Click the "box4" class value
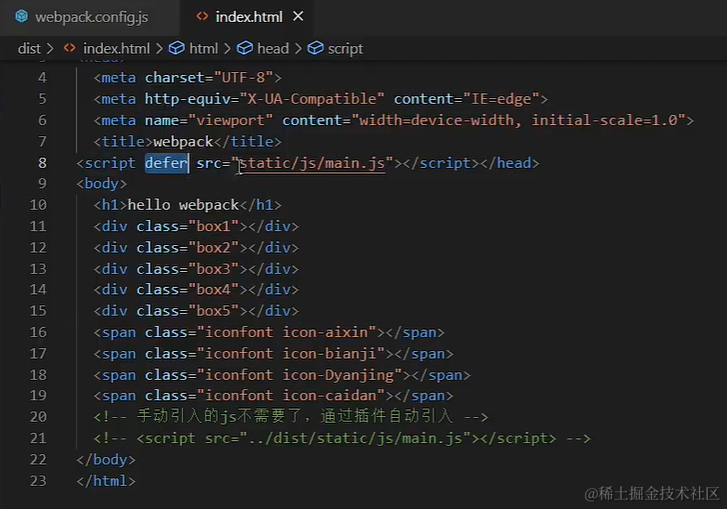This screenshot has height=509, width=727. [x=214, y=290]
